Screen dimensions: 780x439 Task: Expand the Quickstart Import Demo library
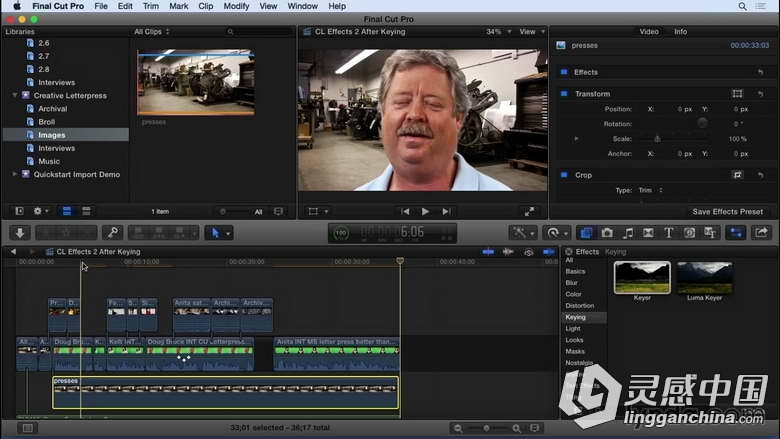14,174
